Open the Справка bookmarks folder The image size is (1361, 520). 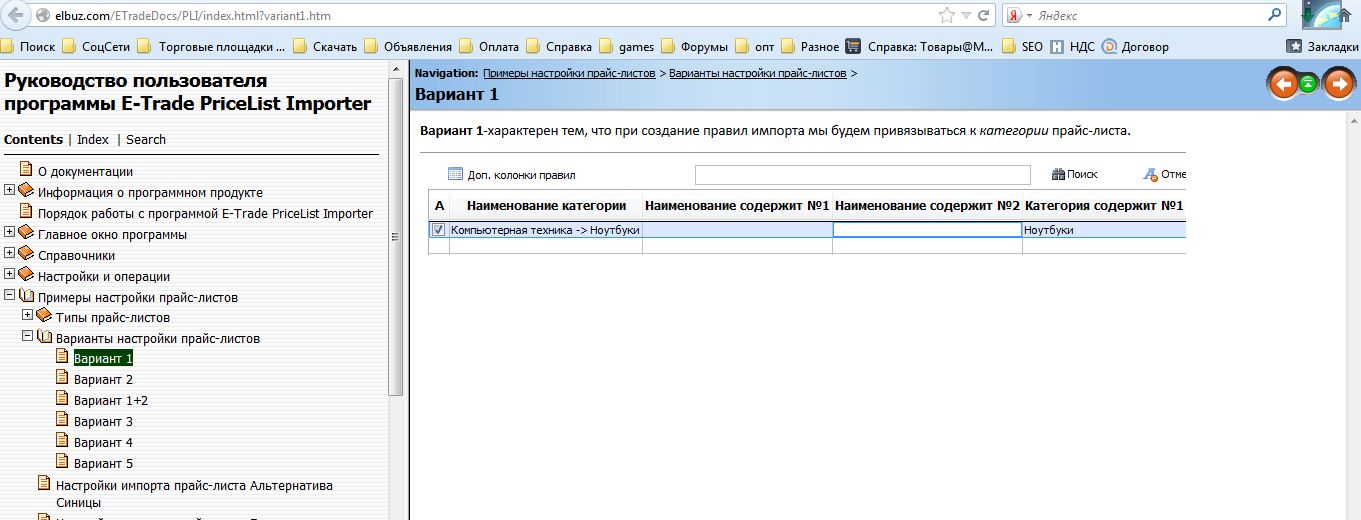[x=559, y=46]
